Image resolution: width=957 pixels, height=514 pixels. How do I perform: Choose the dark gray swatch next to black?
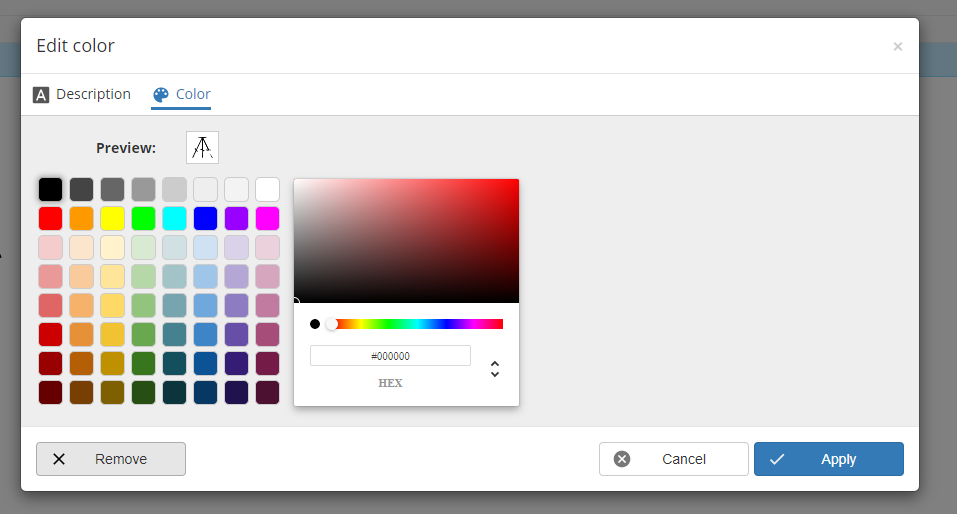click(x=81, y=189)
